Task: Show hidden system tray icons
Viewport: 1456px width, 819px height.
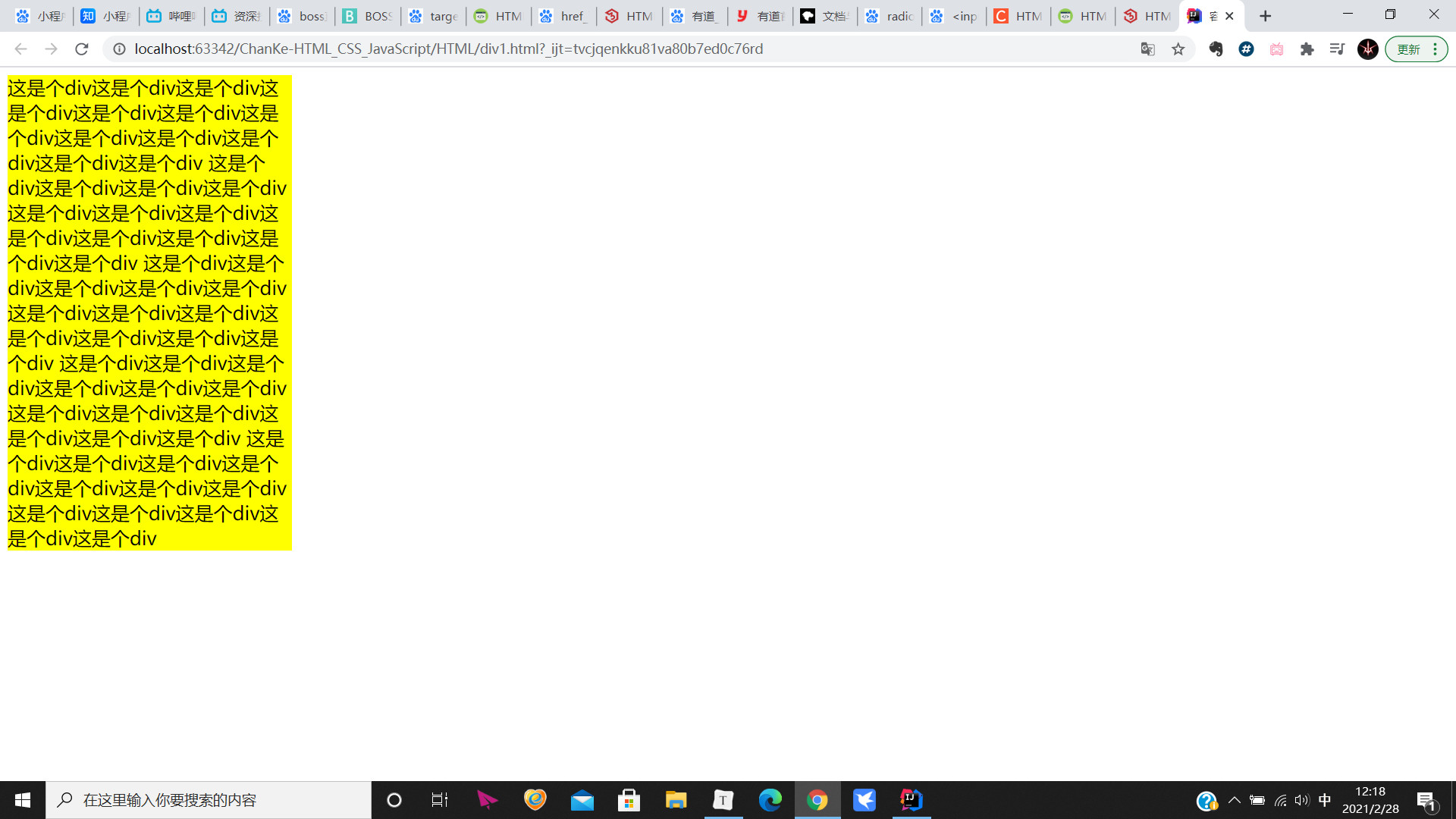Action: pos(1234,800)
